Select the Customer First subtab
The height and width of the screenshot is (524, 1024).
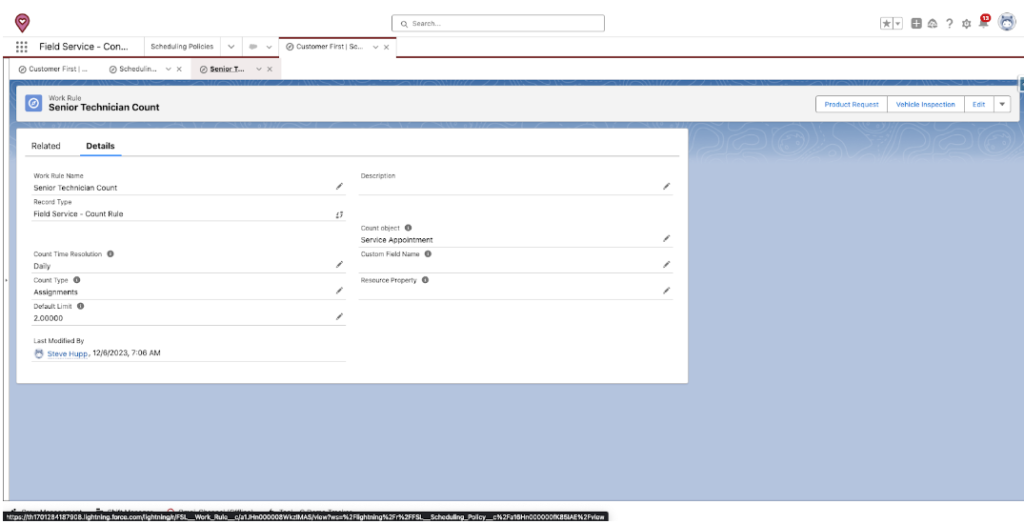[x=54, y=69]
